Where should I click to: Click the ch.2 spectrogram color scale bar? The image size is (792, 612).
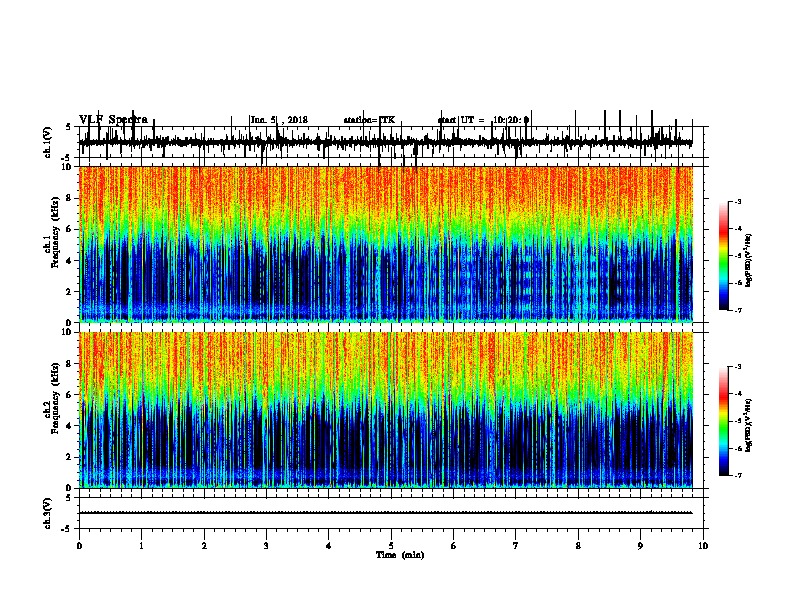[724, 421]
